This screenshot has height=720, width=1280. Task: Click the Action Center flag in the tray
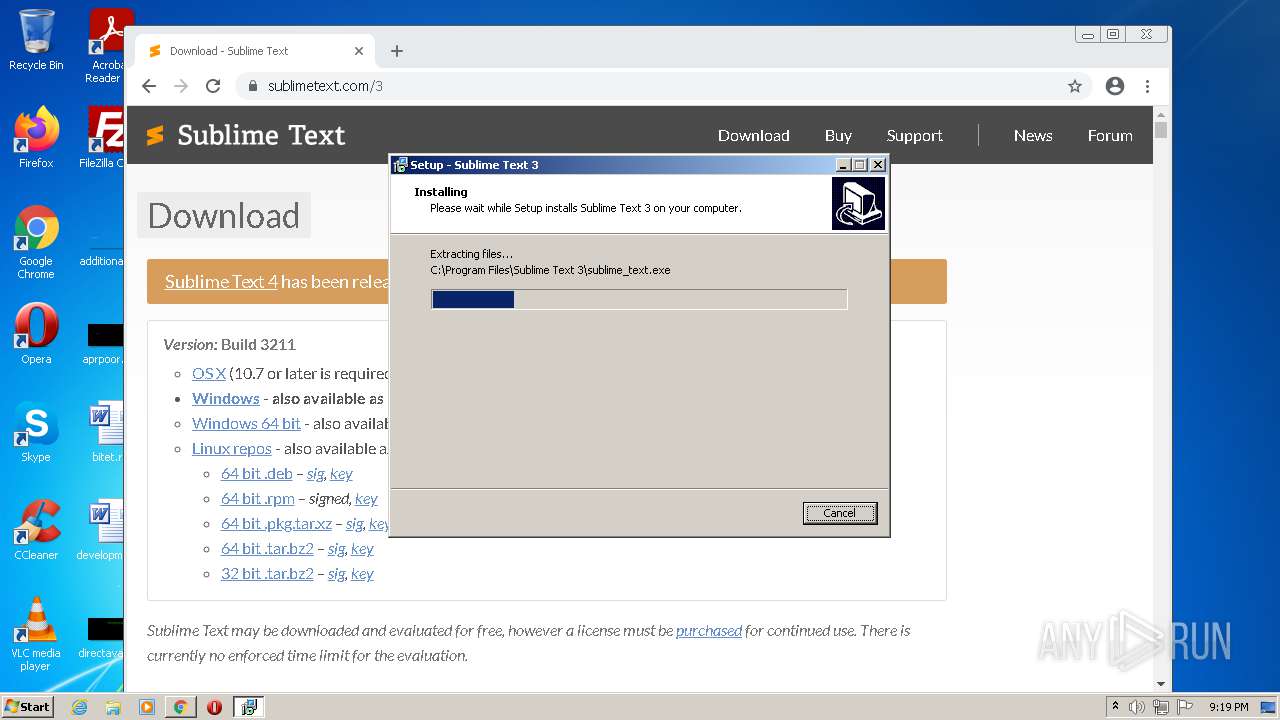1184,707
